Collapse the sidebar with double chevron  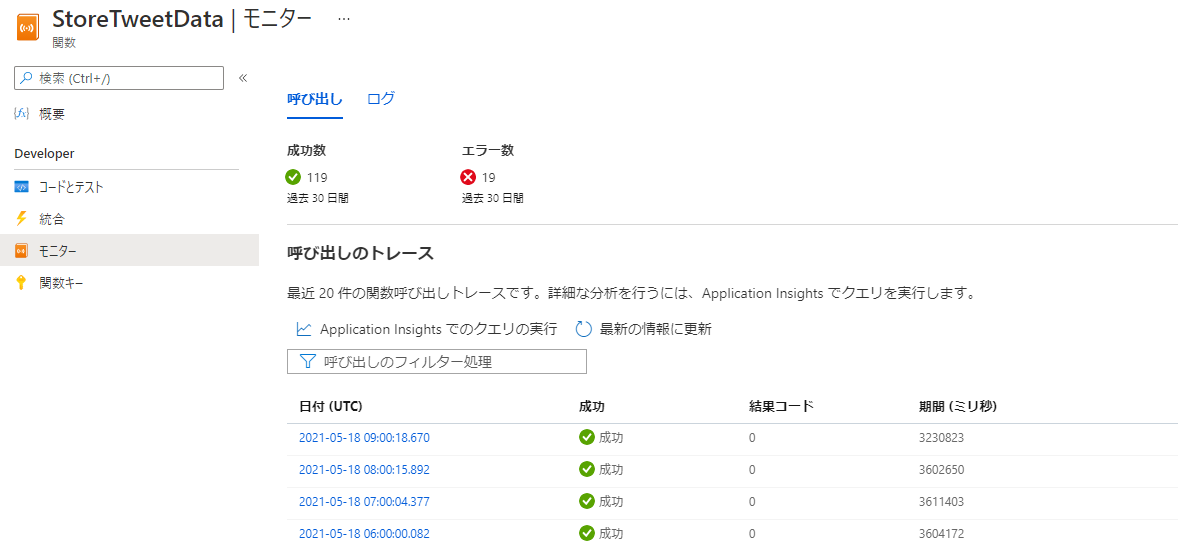243,78
